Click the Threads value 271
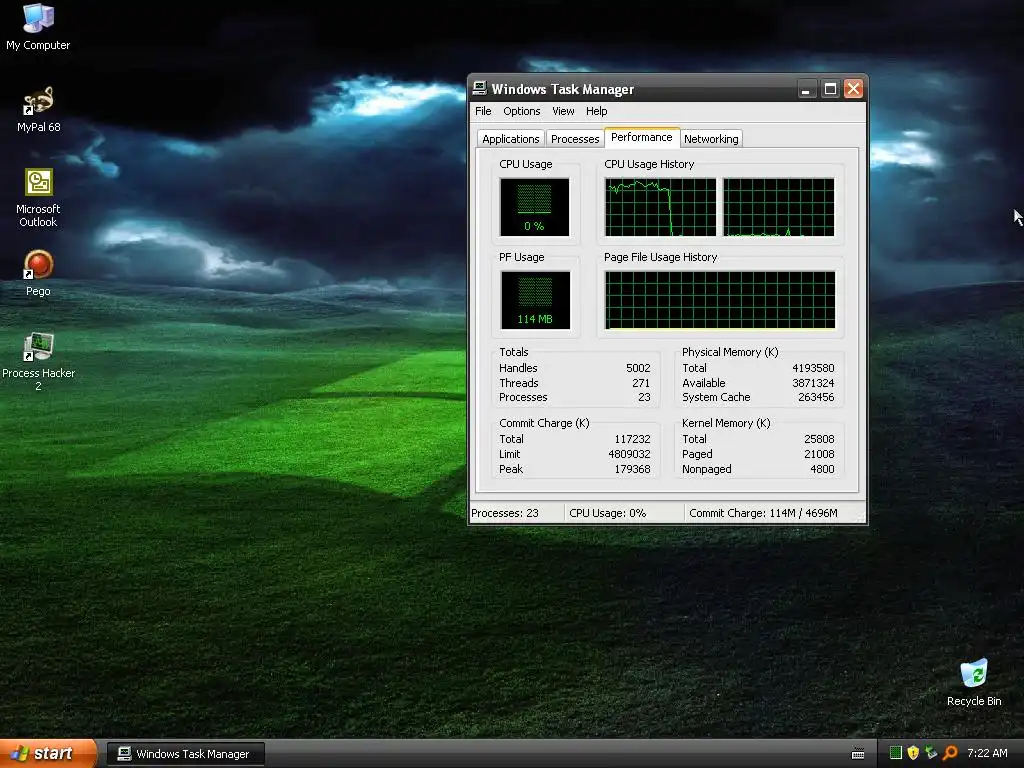Screen dimensions: 1024x768 click(641, 383)
